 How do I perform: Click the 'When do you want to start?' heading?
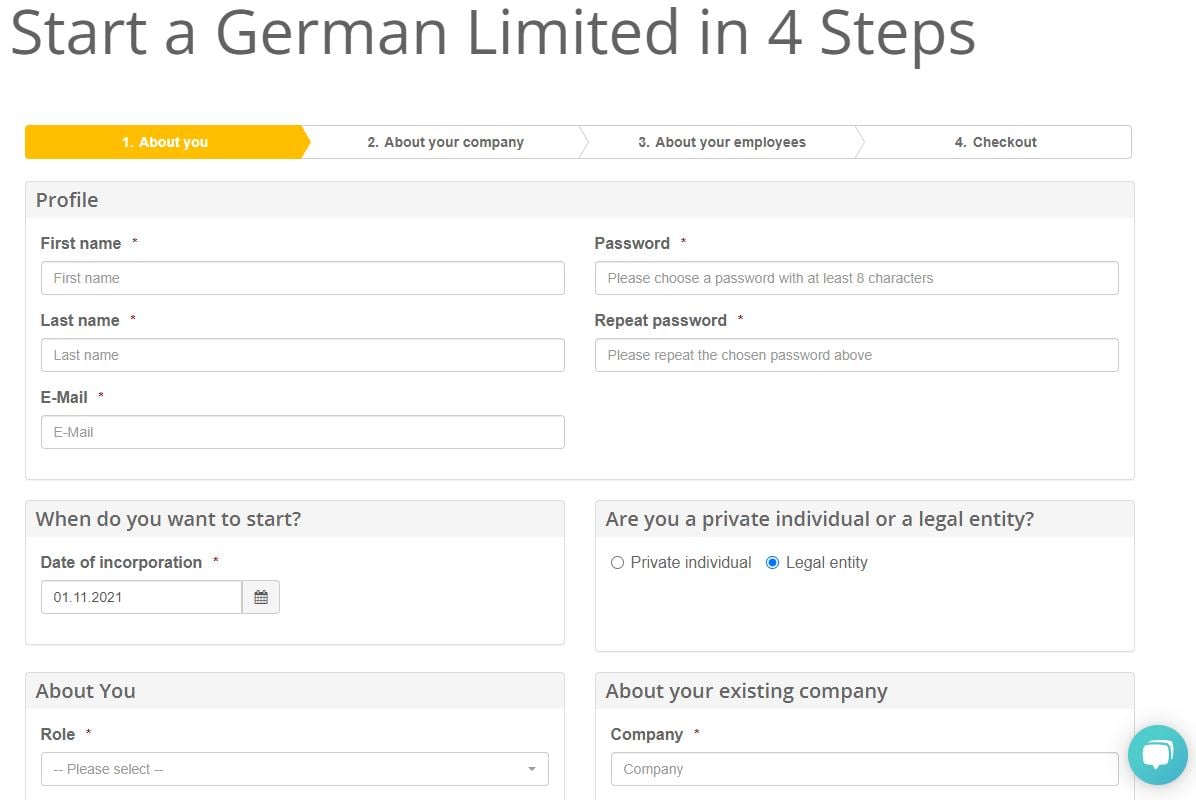[x=169, y=519]
